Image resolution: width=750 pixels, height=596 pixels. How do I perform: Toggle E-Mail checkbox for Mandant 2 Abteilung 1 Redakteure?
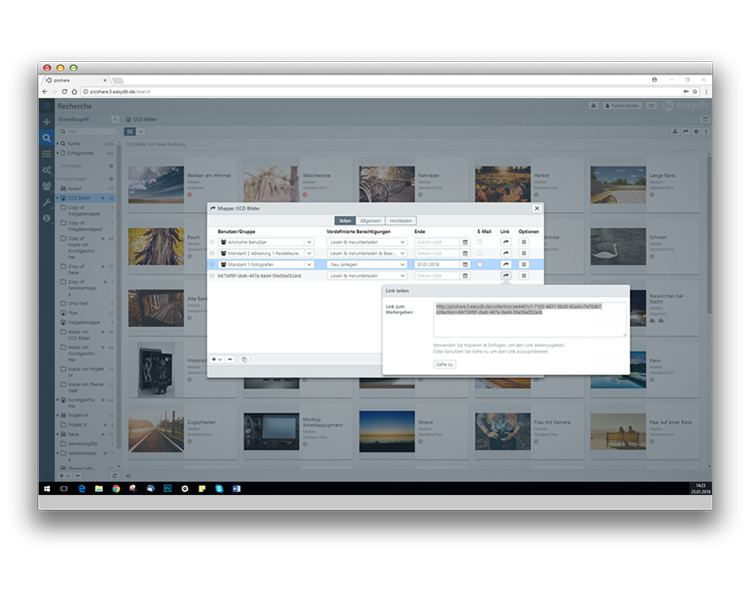(x=480, y=253)
